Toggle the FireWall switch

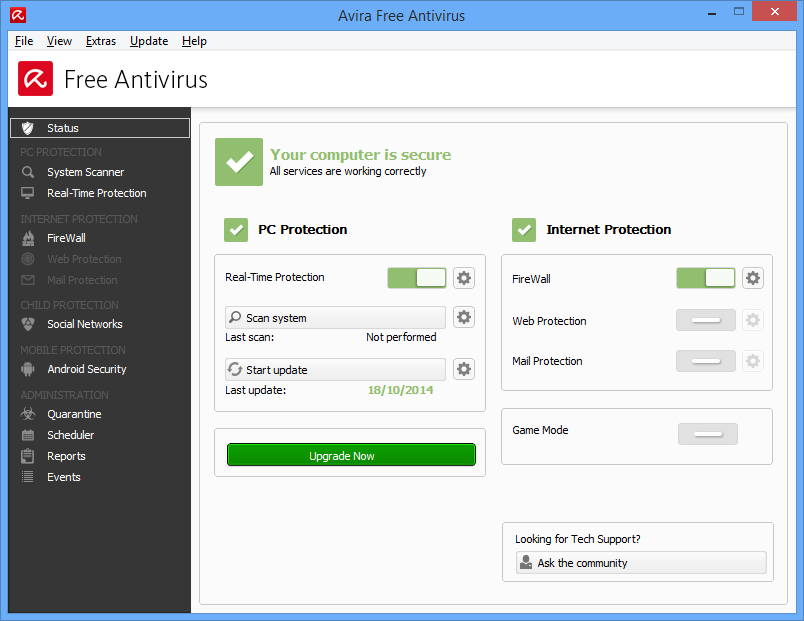pyautogui.click(x=705, y=278)
